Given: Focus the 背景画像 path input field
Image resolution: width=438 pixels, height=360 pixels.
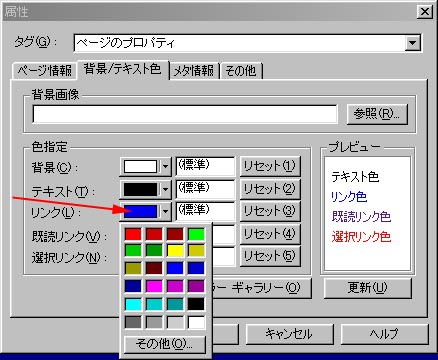Looking at the screenshot, I should pos(185,114).
